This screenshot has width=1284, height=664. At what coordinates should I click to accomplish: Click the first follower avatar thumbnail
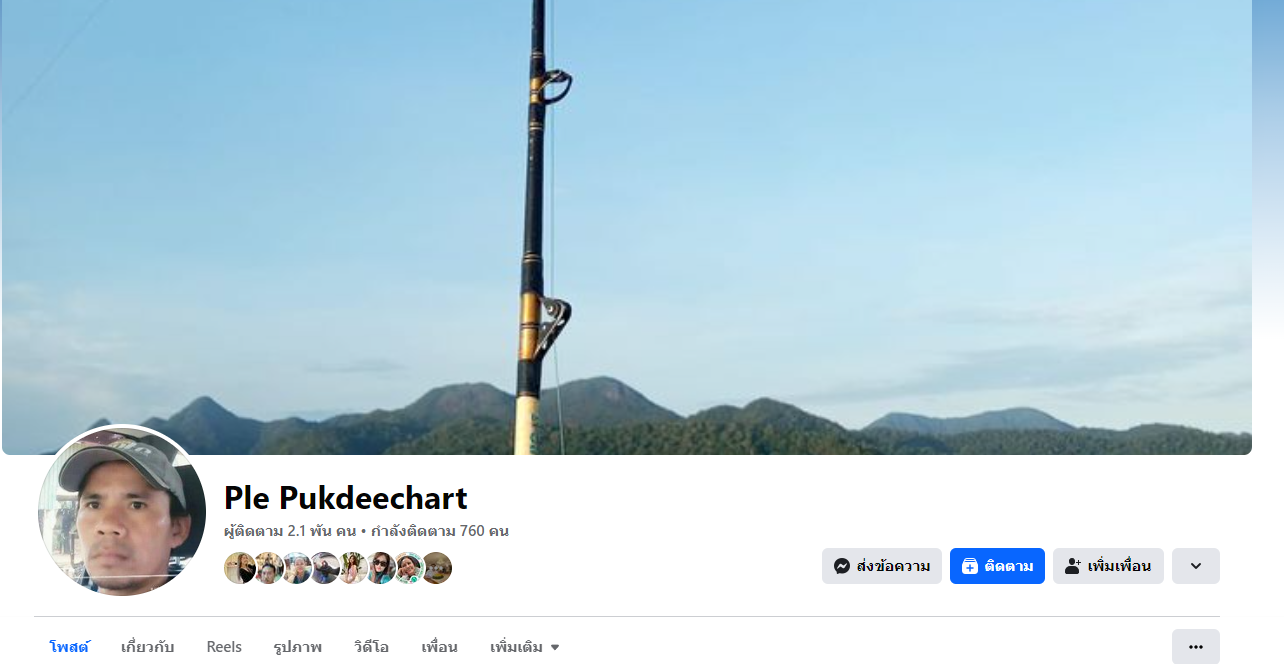[240, 568]
